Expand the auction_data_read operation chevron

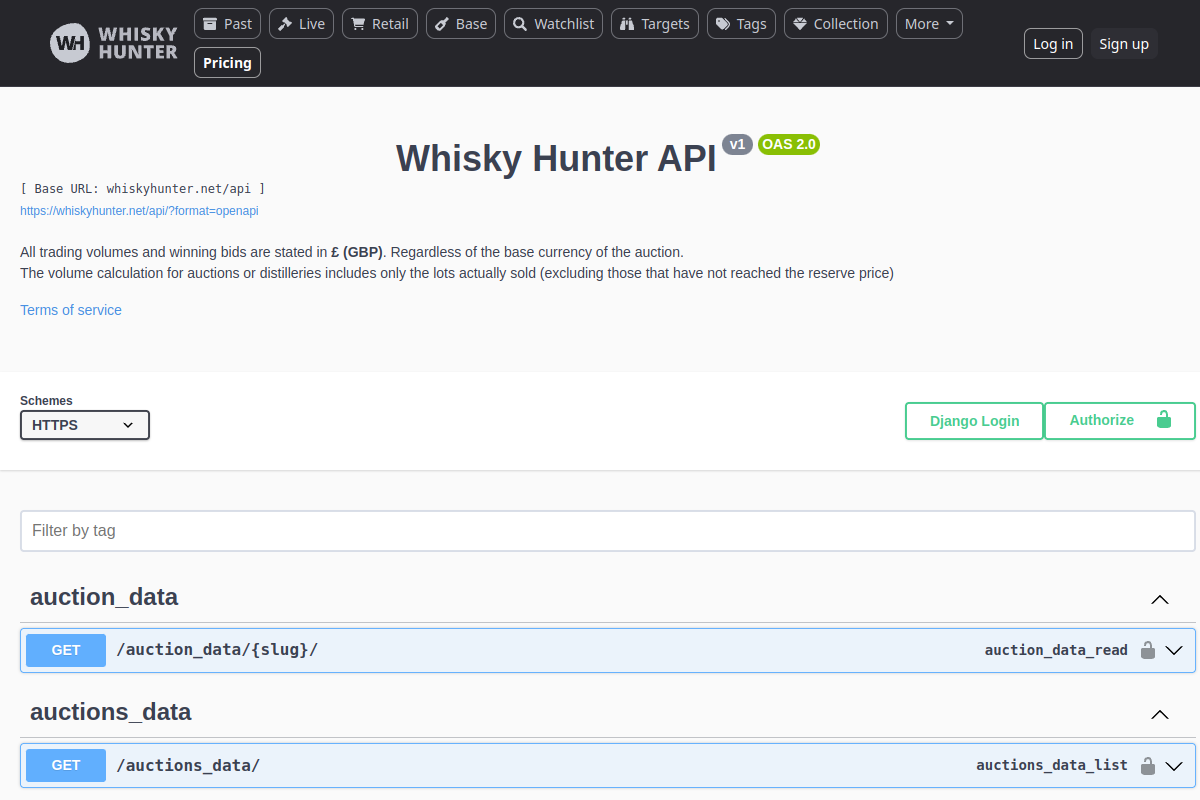coord(1174,650)
